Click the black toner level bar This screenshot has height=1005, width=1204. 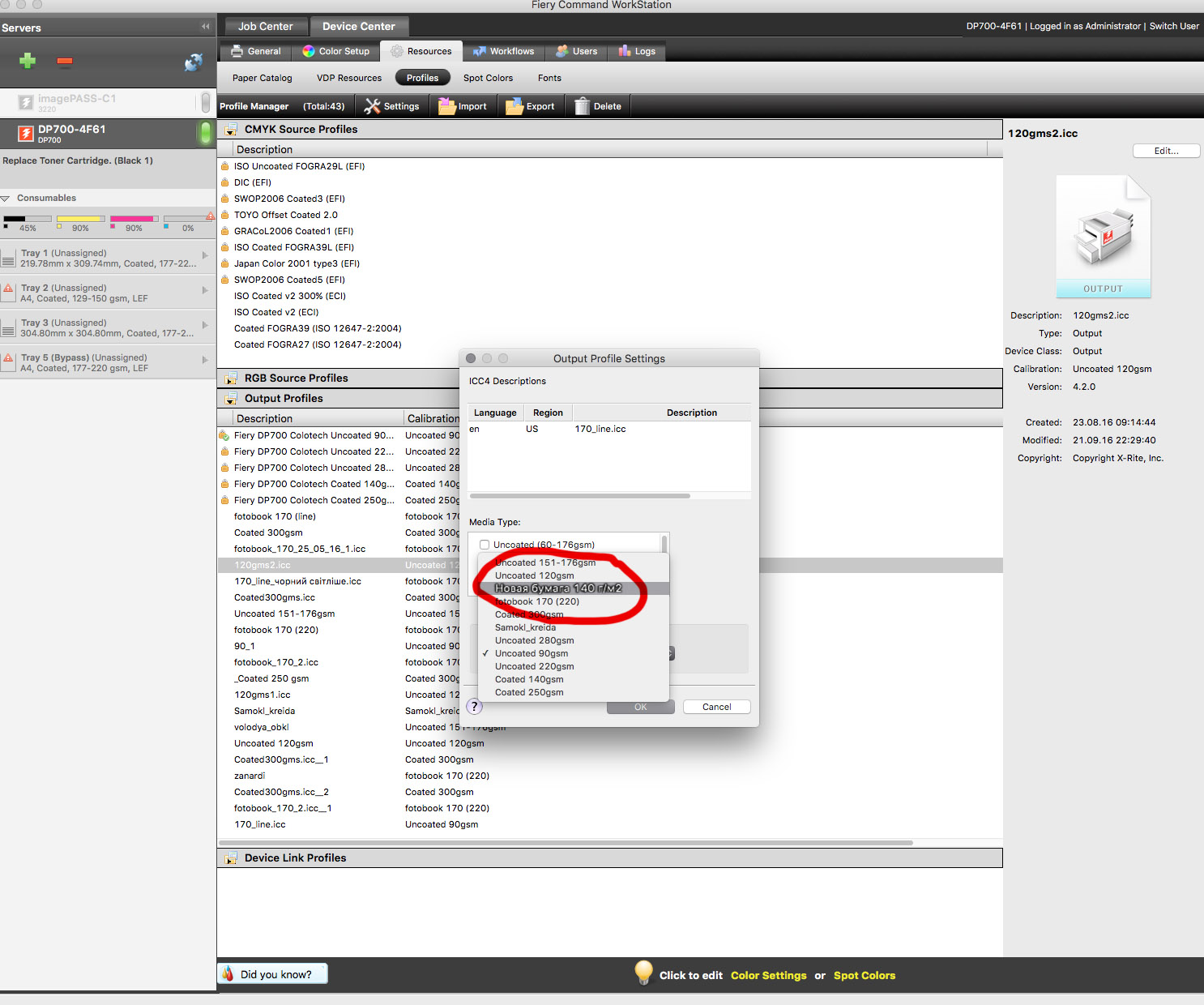click(27, 219)
